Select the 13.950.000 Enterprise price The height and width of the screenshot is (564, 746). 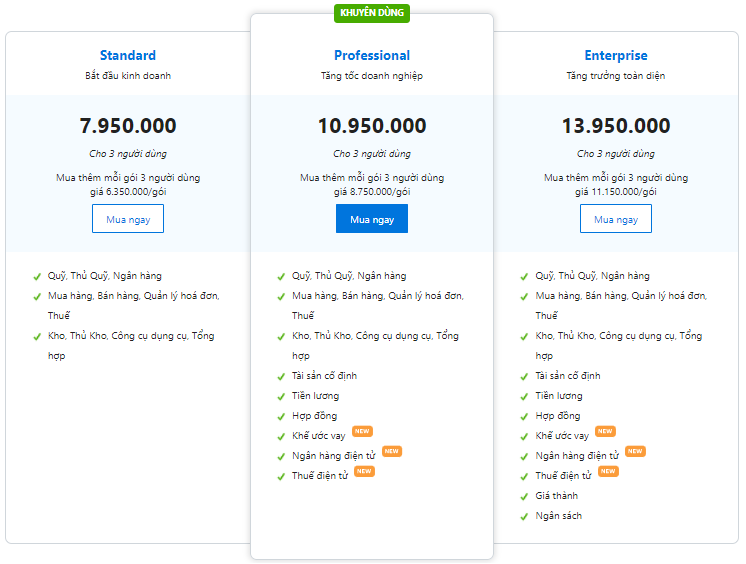616,126
